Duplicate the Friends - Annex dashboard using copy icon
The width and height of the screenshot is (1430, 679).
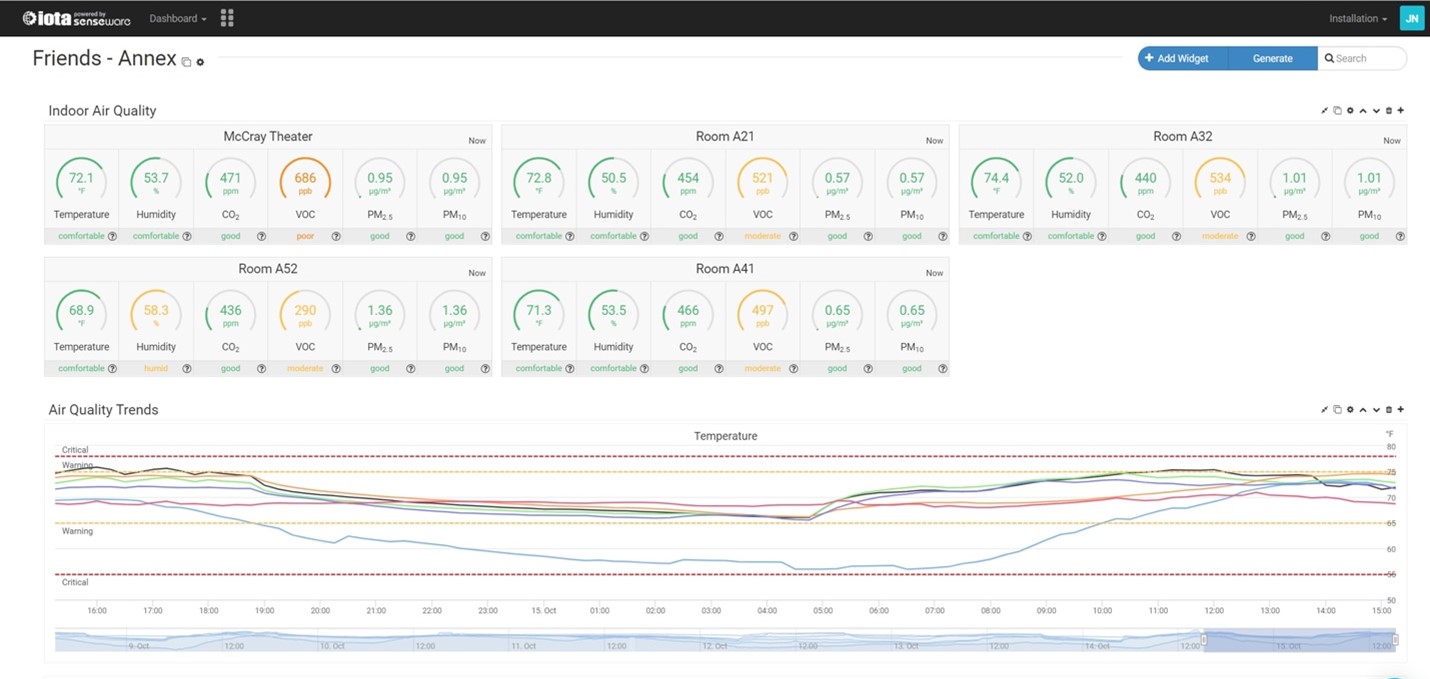186,62
